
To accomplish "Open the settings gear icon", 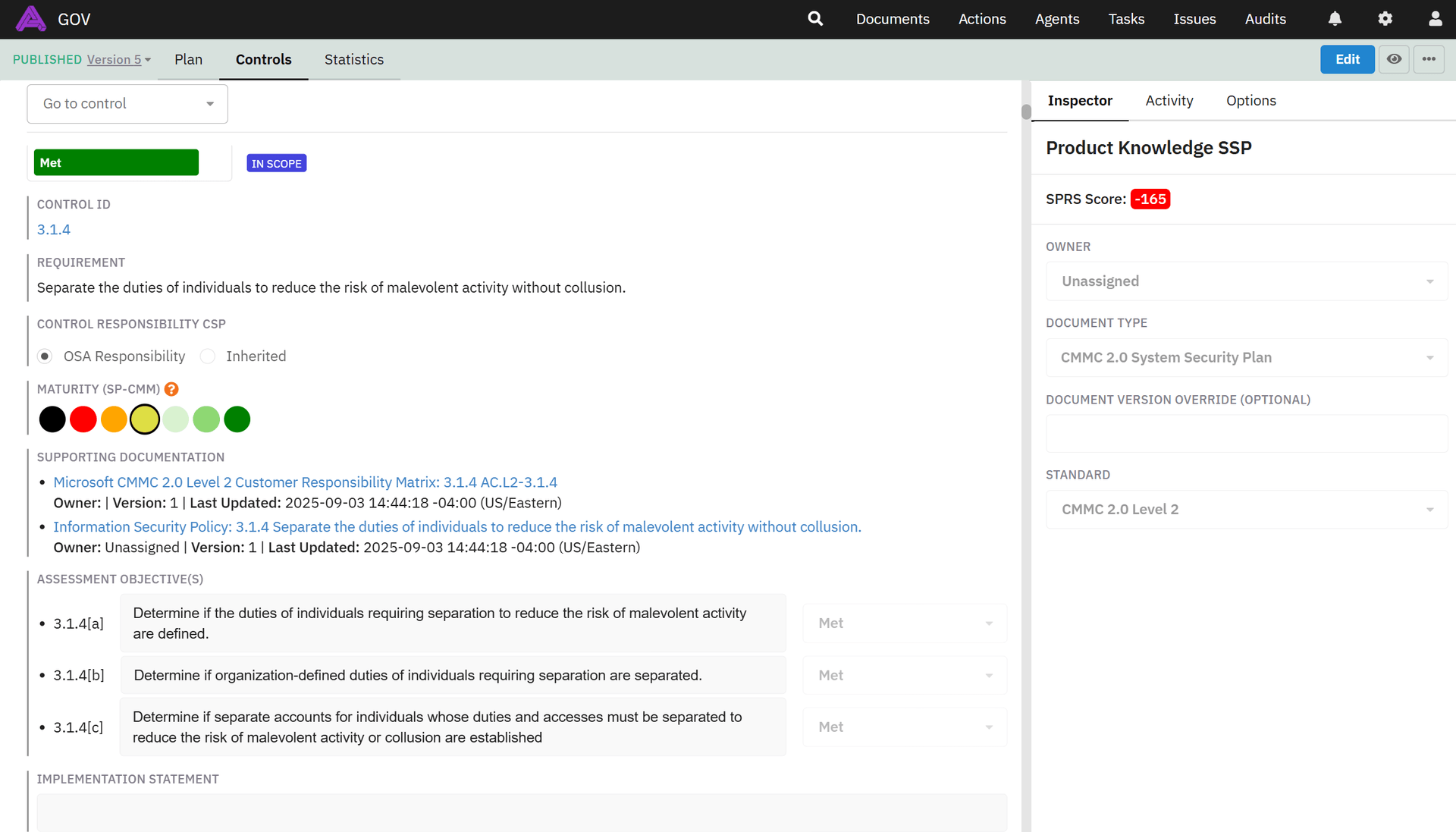I will 1385,19.
